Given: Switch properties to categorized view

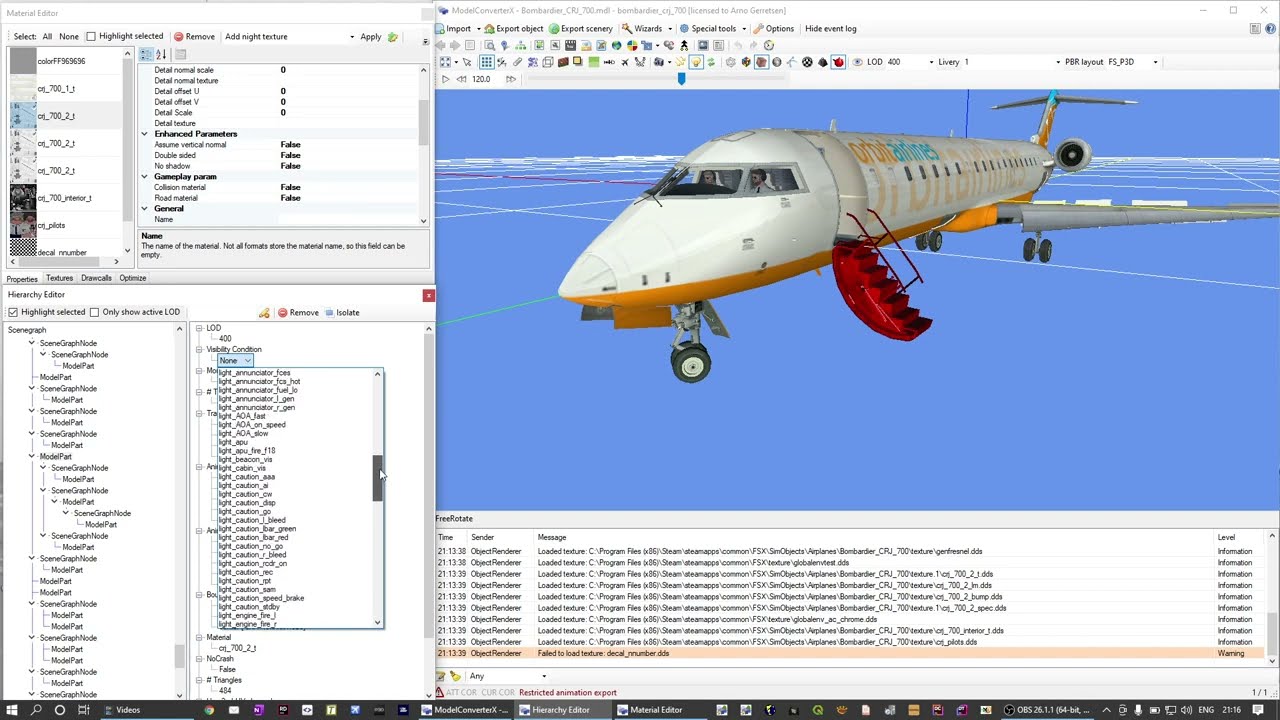Looking at the screenshot, I should coord(146,54).
